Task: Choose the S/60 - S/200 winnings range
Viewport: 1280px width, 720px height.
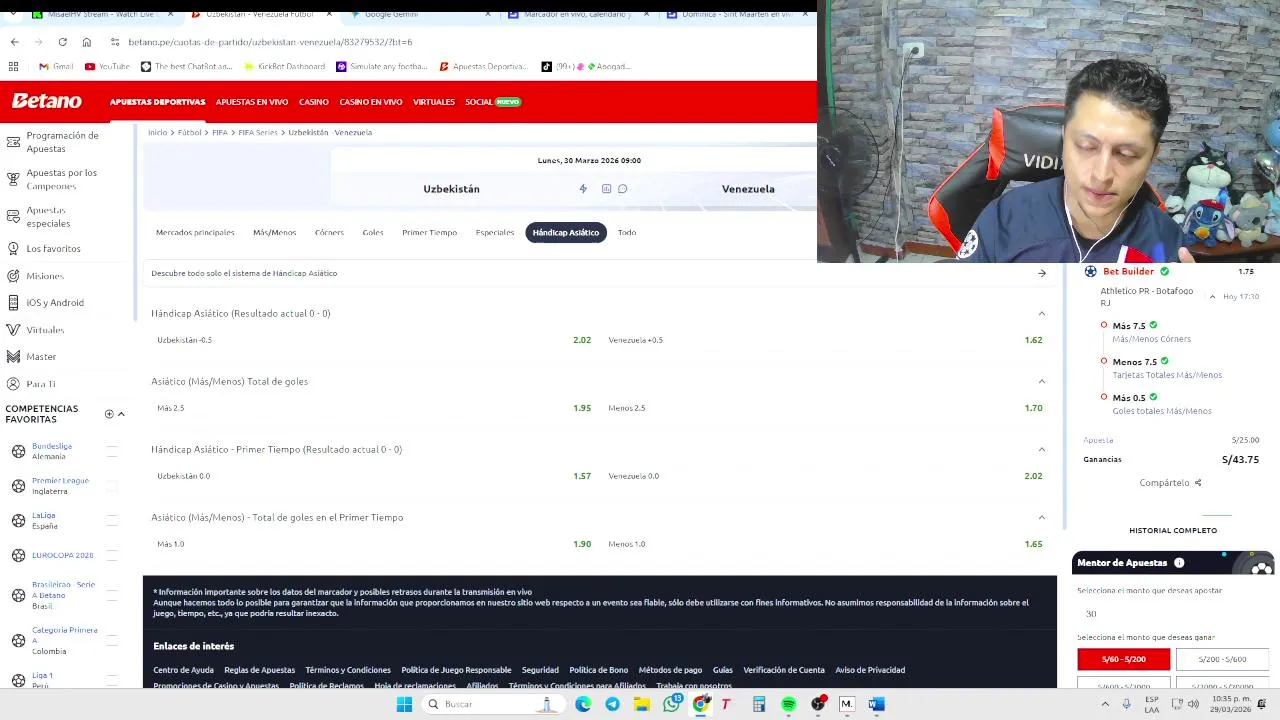Action: (1123, 659)
